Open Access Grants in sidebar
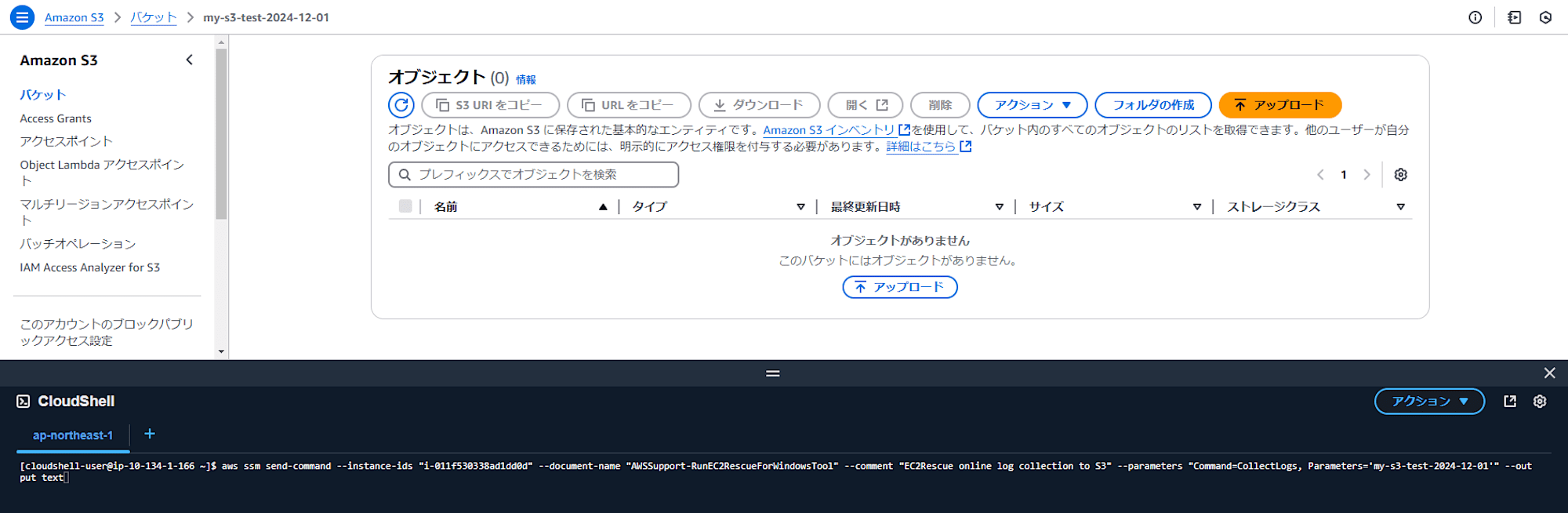This screenshot has width=1568, height=513. click(56, 118)
